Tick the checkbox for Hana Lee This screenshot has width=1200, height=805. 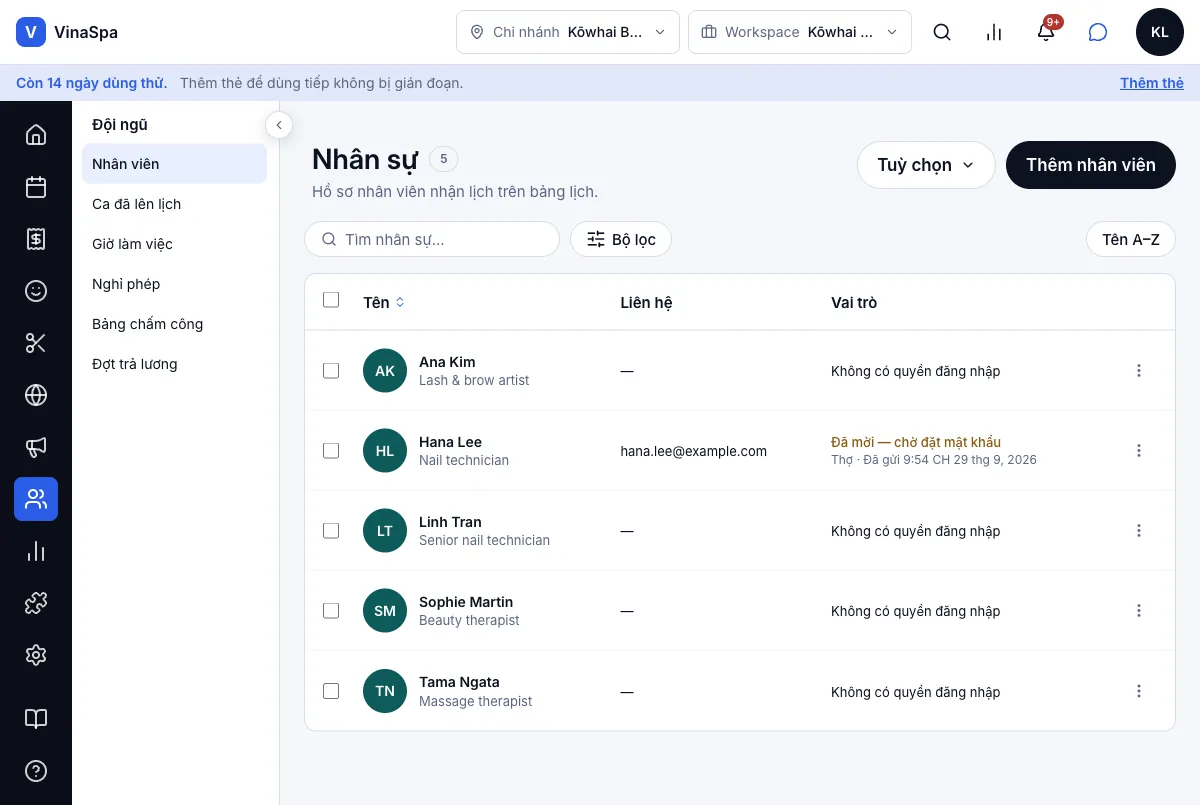click(x=331, y=451)
